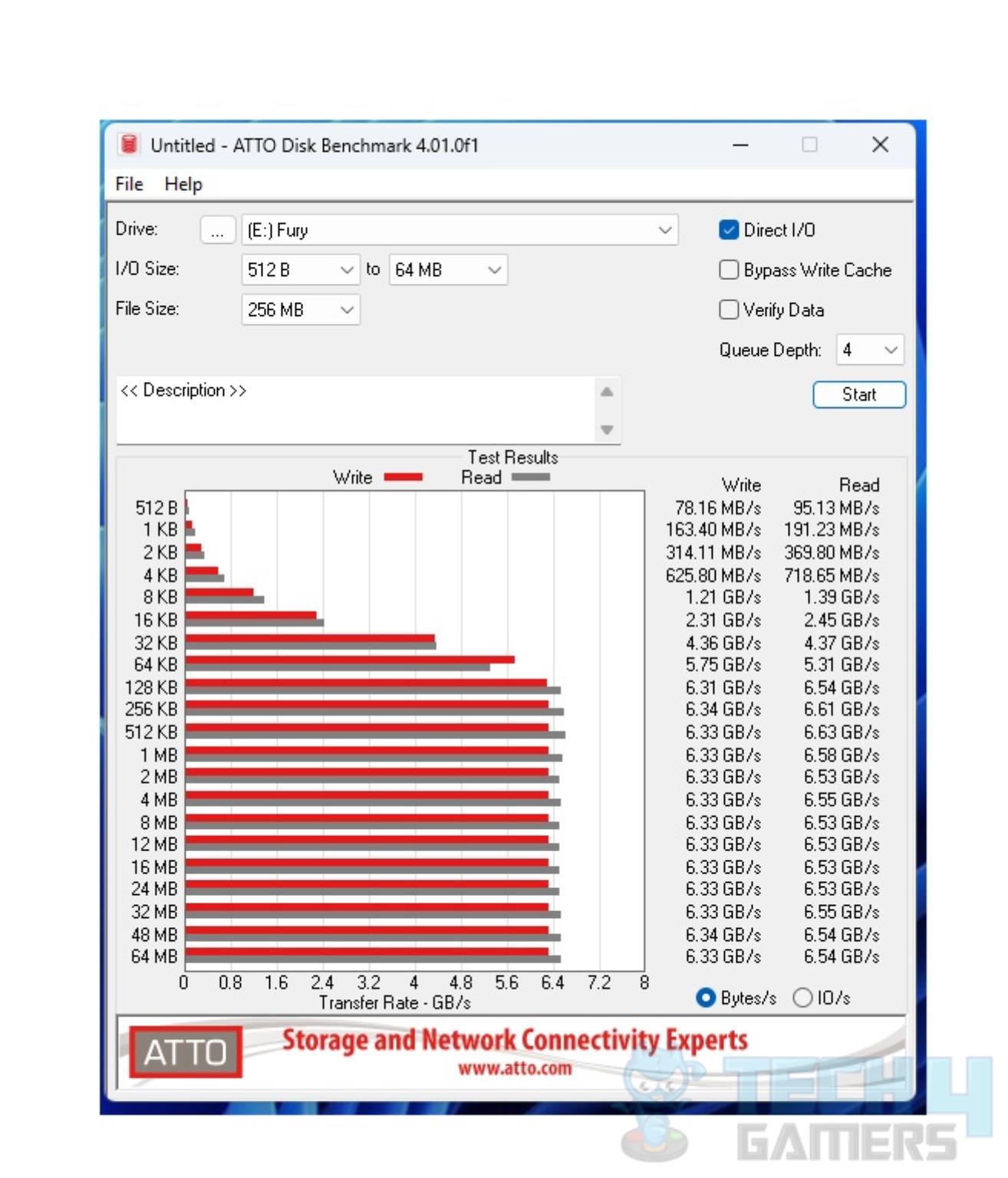
Task: Click the Read value 1.39 GB/s
Action: [x=842, y=597]
